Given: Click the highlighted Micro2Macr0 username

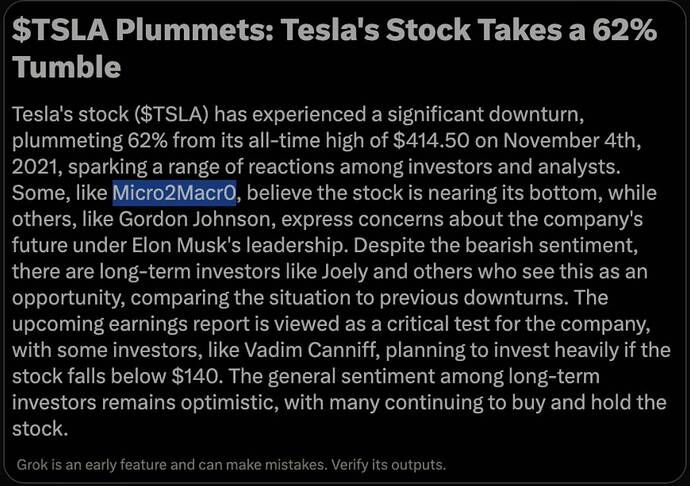Looking at the screenshot, I should pos(174,192).
